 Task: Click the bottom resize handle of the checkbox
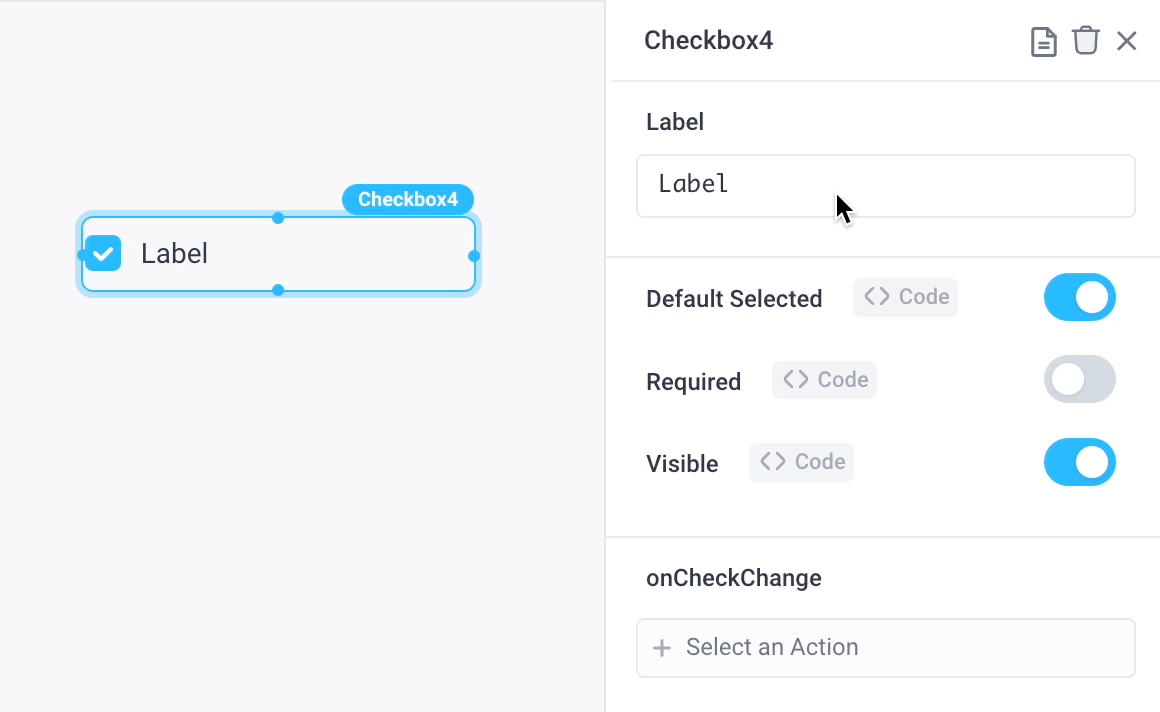[x=278, y=291]
